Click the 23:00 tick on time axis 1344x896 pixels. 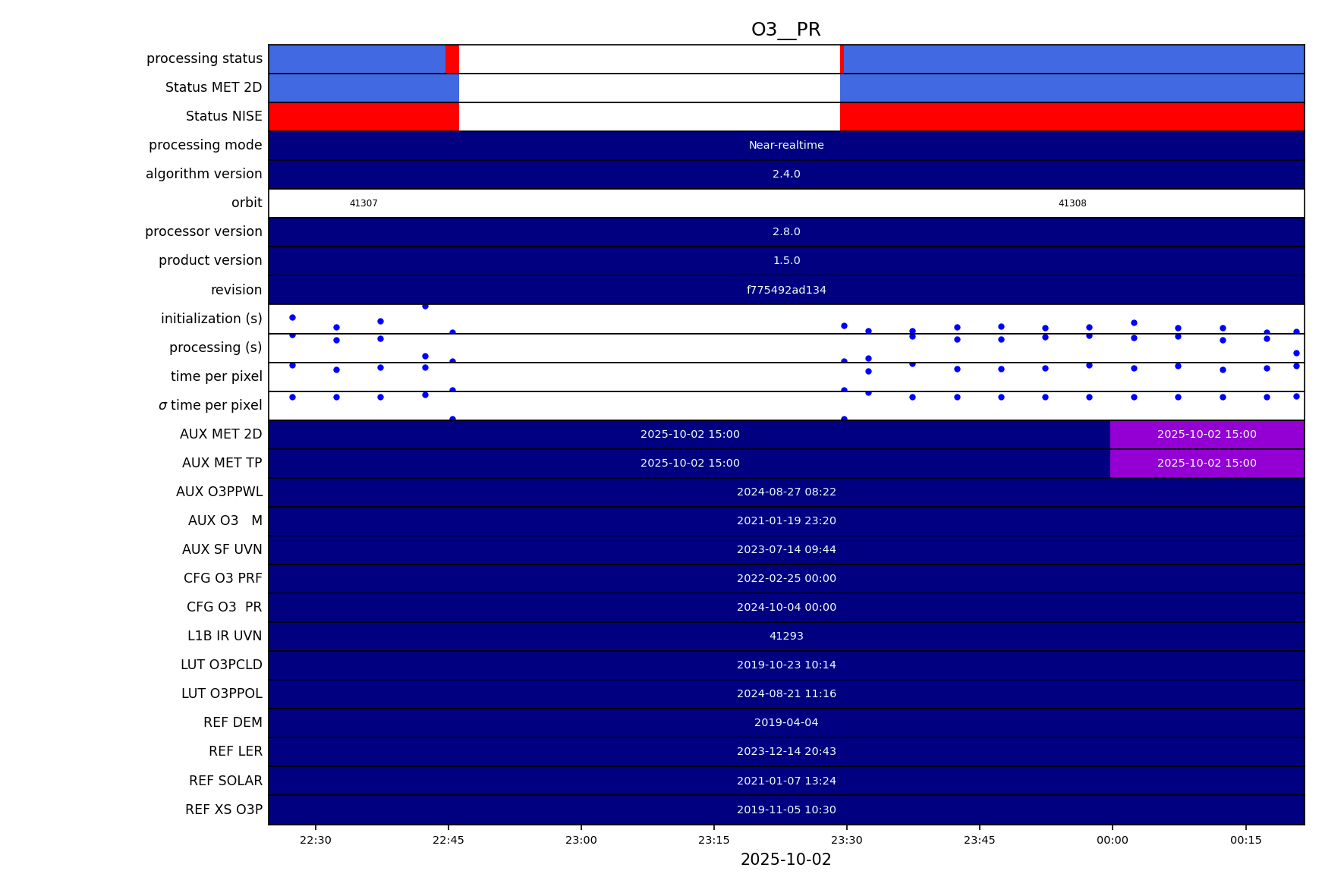coord(581,840)
